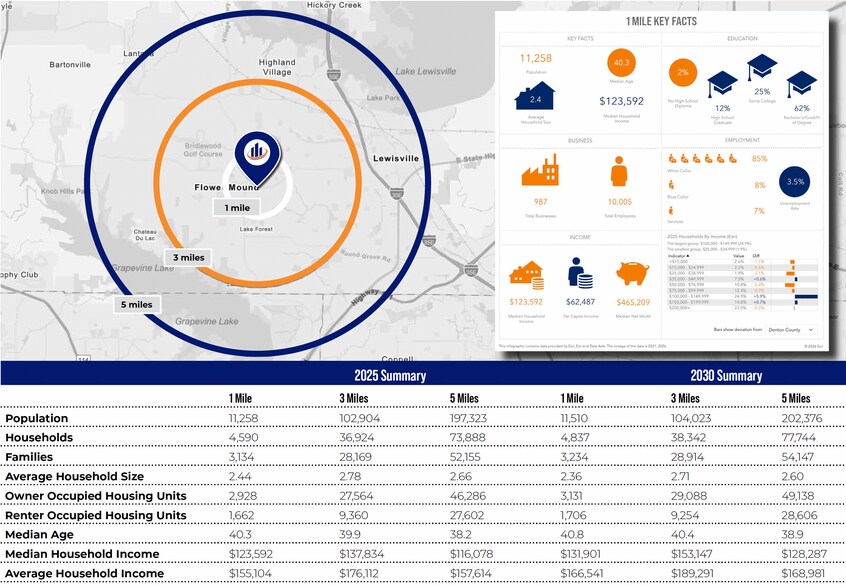The width and height of the screenshot is (846, 588).
Task: Click the blue 3.5% Unemployment Rate circle
Action: 795,182
